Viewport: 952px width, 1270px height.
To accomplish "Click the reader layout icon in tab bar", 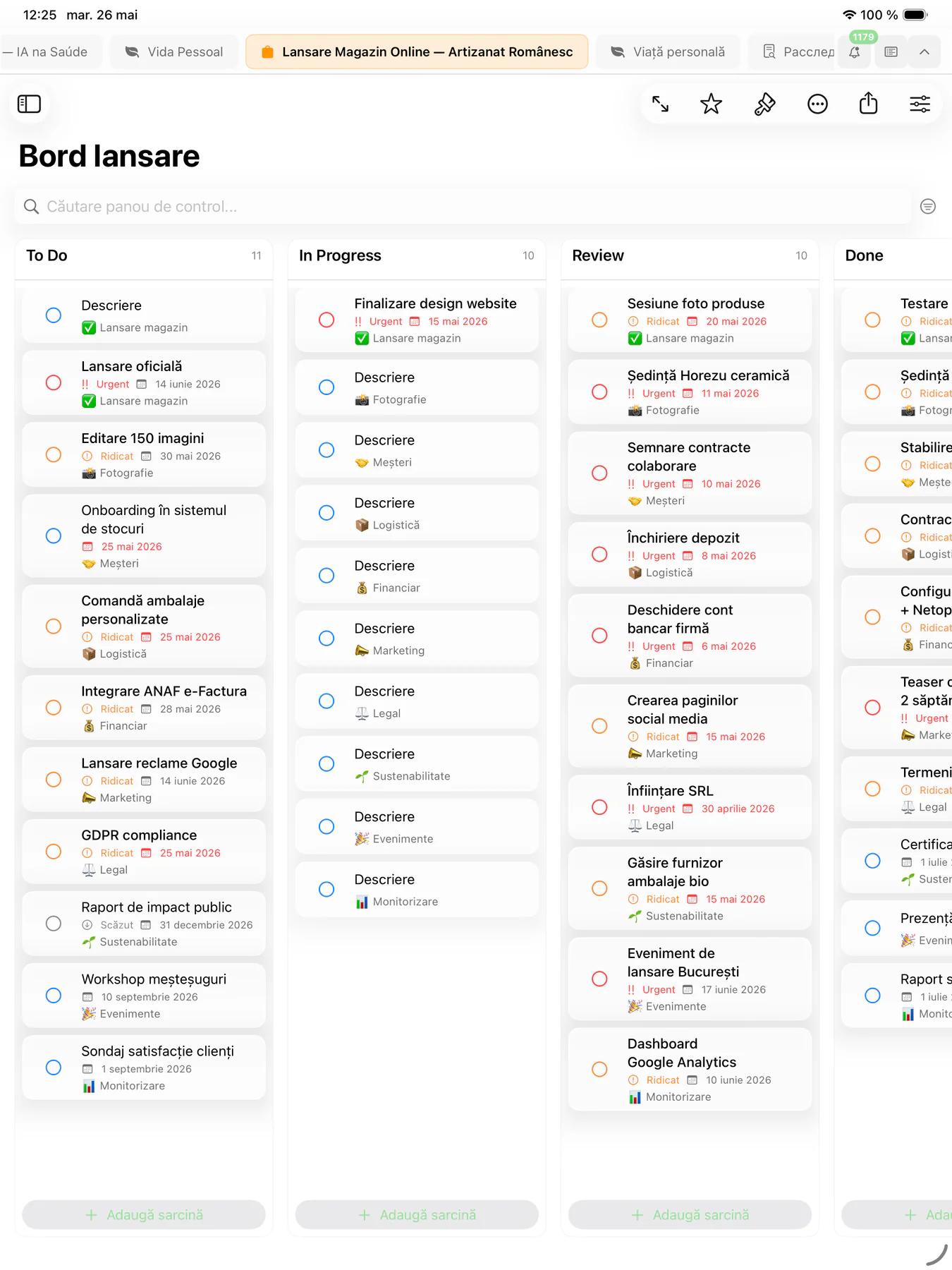I will [x=891, y=52].
